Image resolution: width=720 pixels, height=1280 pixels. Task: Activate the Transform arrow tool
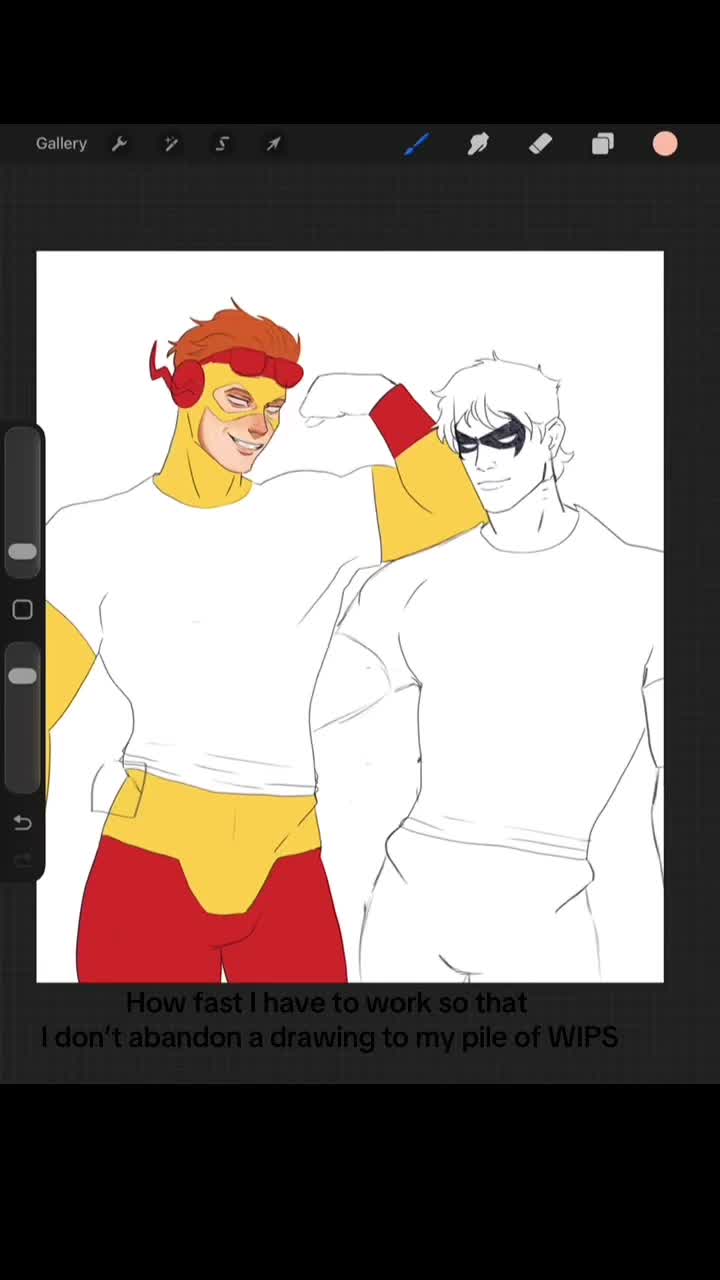click(273, 144)
